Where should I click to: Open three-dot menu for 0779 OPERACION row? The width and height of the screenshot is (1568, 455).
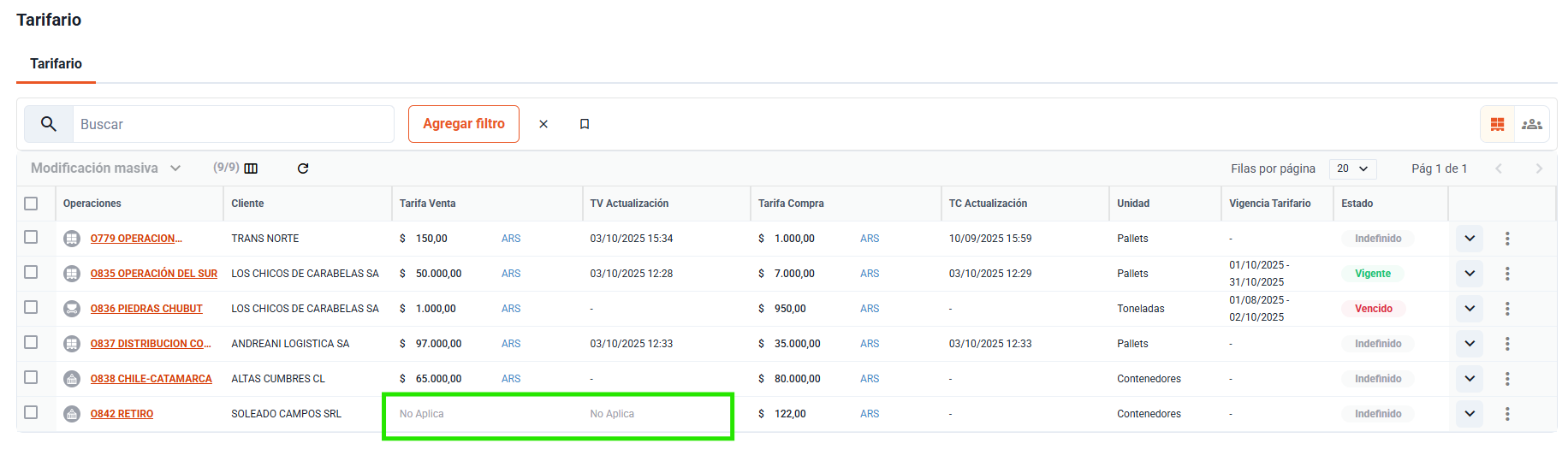tap(1507, 239)
